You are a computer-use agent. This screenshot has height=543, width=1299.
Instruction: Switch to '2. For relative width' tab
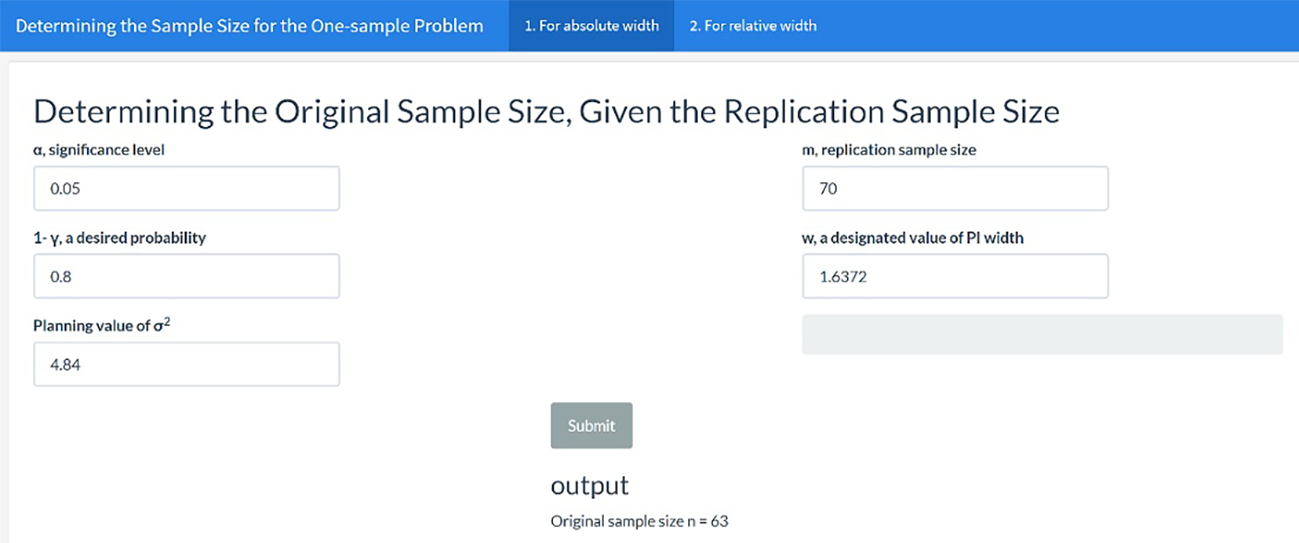(x=752, y=26)
